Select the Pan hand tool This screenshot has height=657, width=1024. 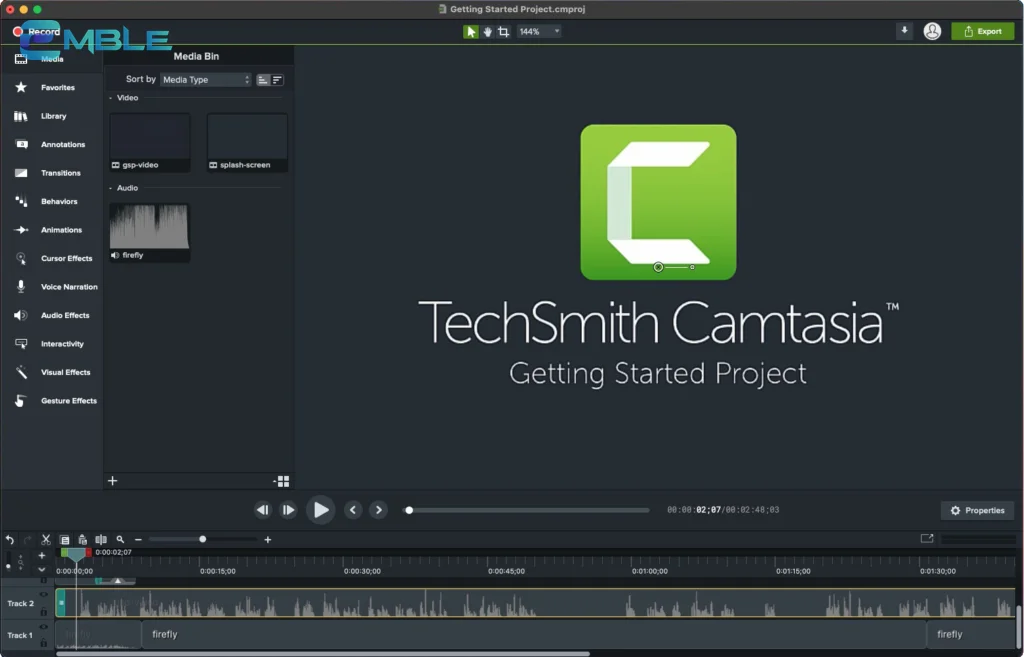click(488, 31)
